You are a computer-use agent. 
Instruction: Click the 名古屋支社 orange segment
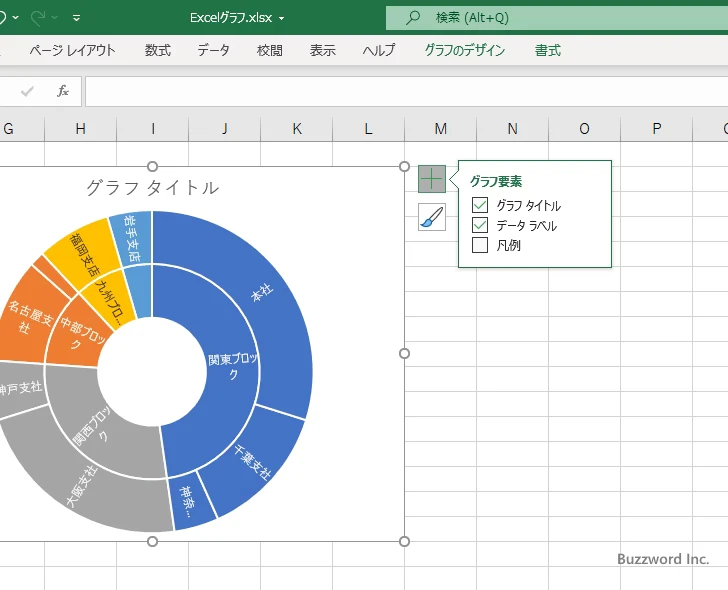pos(28,320)
